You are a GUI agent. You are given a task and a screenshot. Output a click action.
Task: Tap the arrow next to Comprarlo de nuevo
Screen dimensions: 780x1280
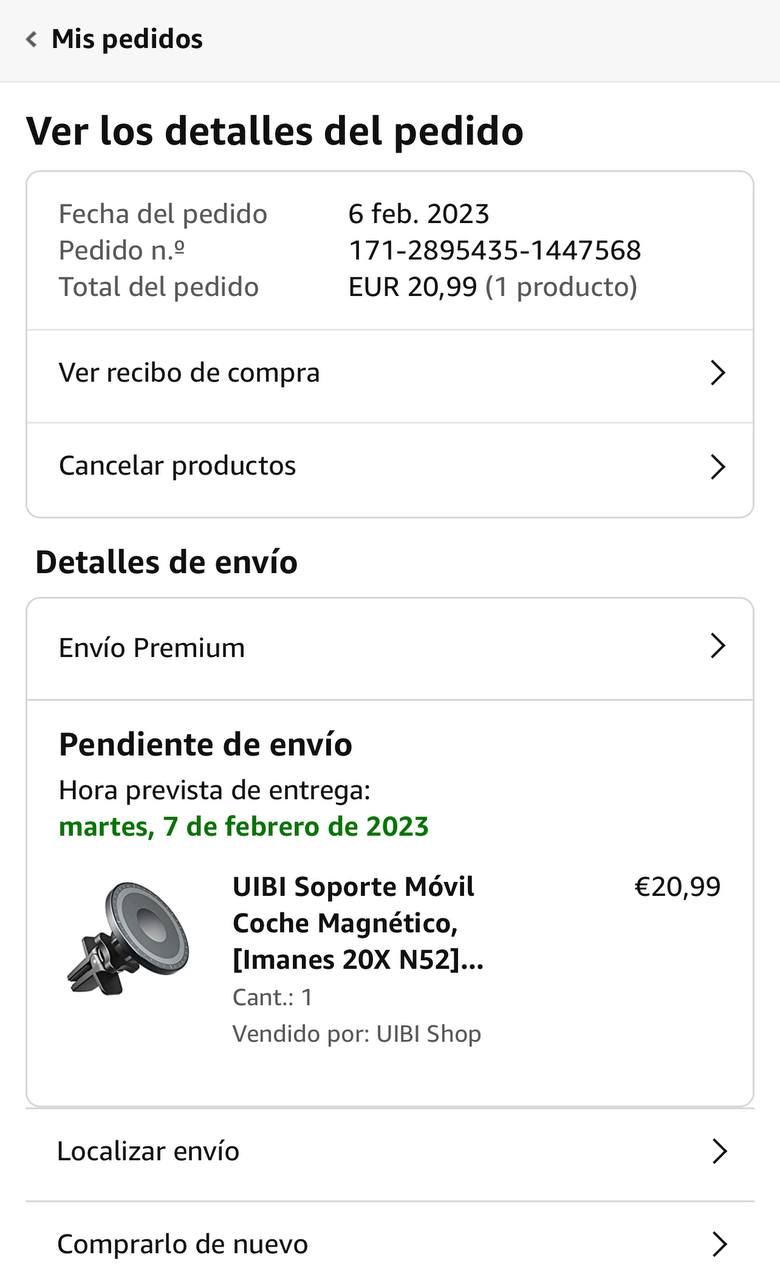[x=718, y=1244]
